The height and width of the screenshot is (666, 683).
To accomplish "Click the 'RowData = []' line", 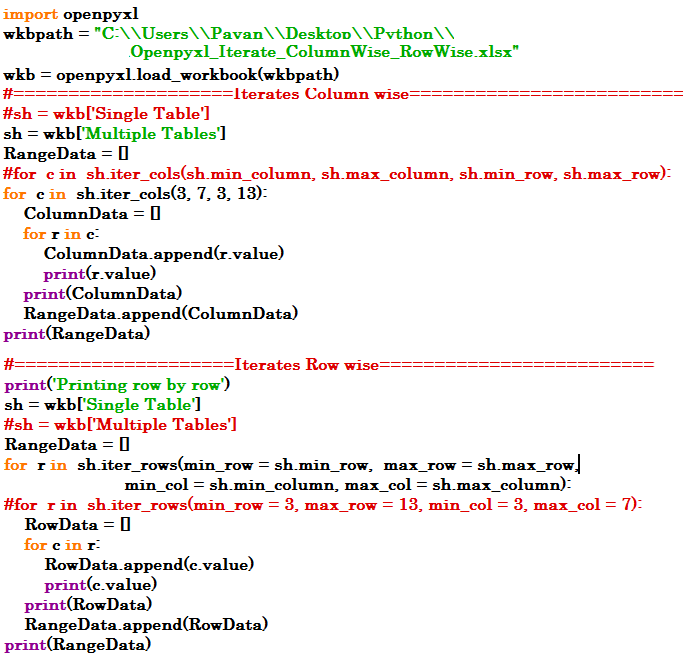I will tap(78, 525).
